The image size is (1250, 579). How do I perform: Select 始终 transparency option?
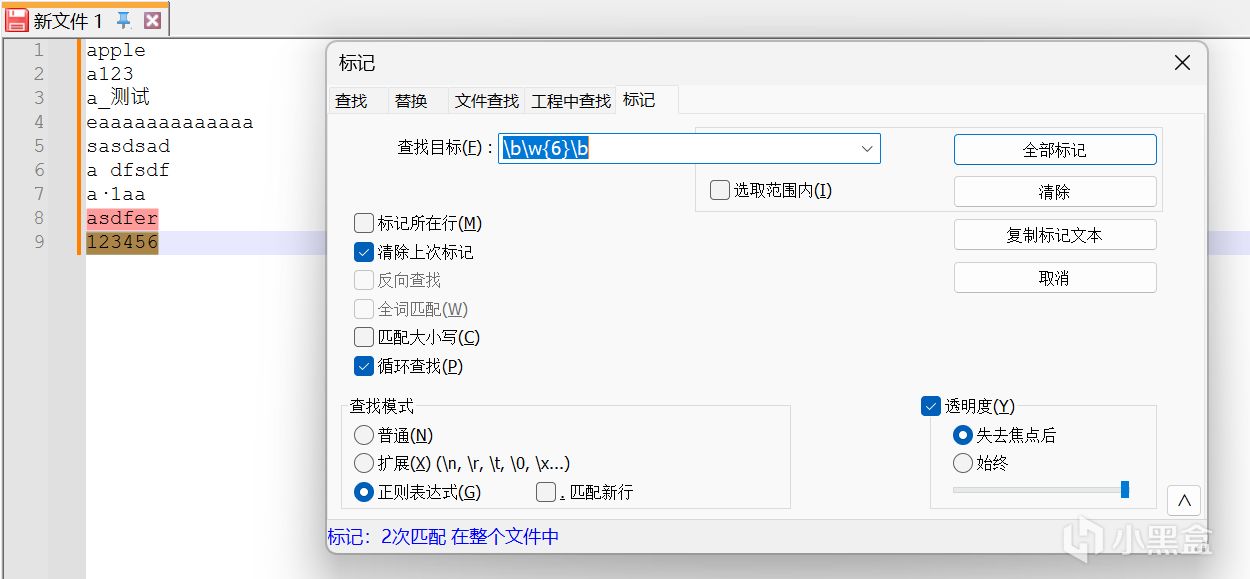click(963, 463)
